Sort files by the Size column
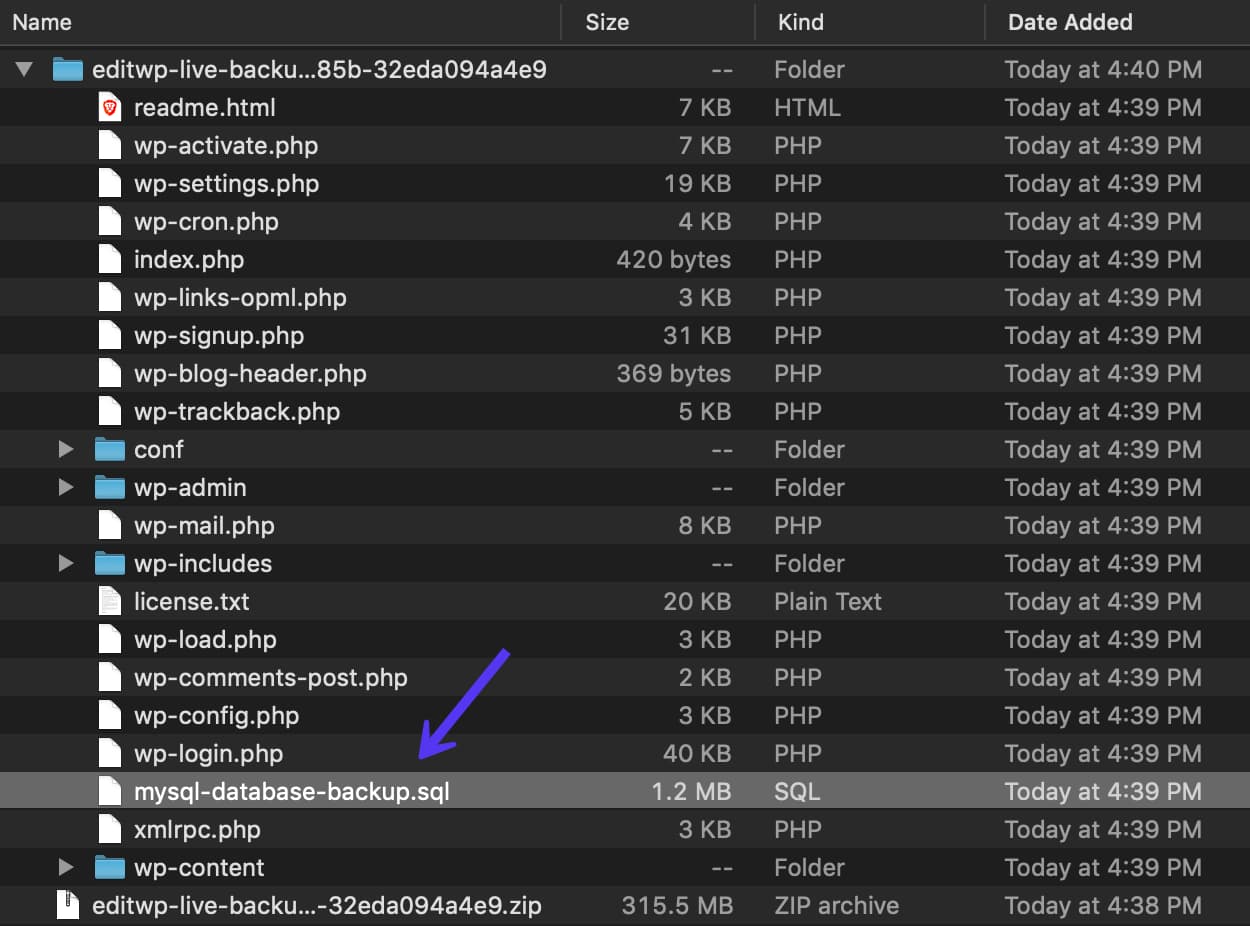Screen dimensions: 1250x926 [x=607, y=21]
